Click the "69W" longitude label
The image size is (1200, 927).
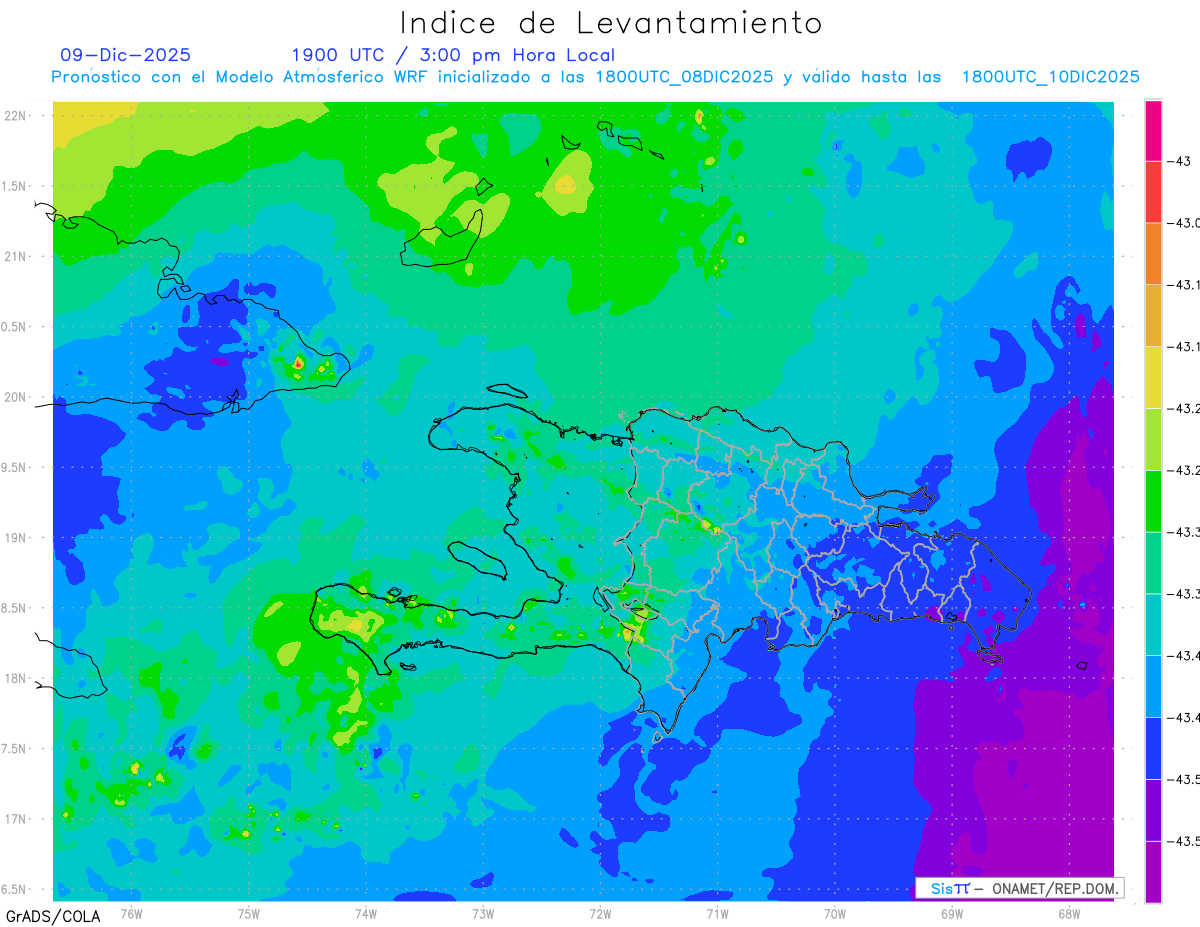click(x=951, y=914)
